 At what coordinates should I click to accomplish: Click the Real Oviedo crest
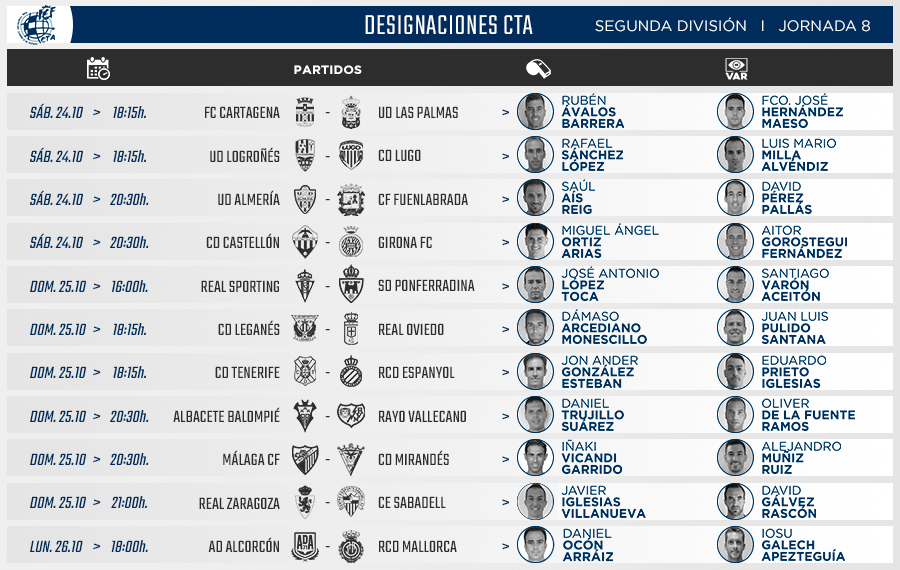pos(351,328)
